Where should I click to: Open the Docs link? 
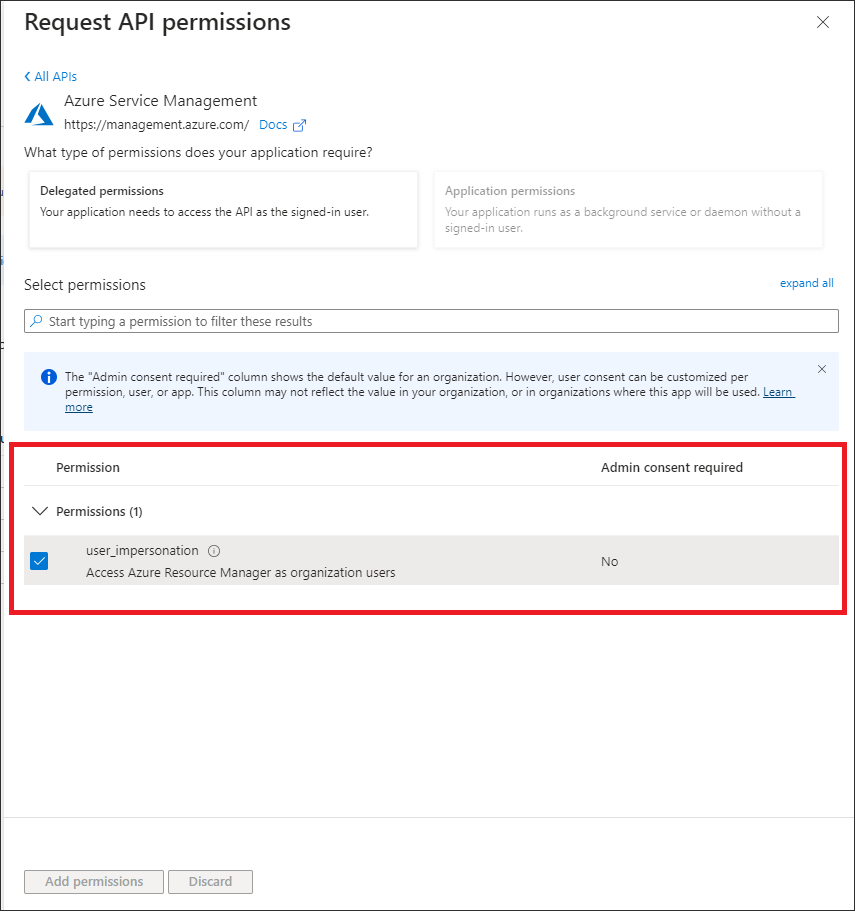[272, 125]
